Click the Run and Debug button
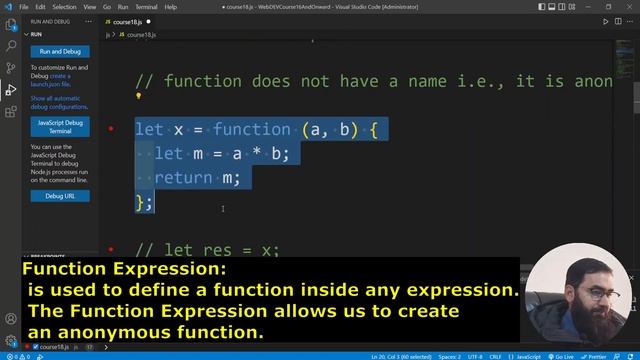 point(60,52)
